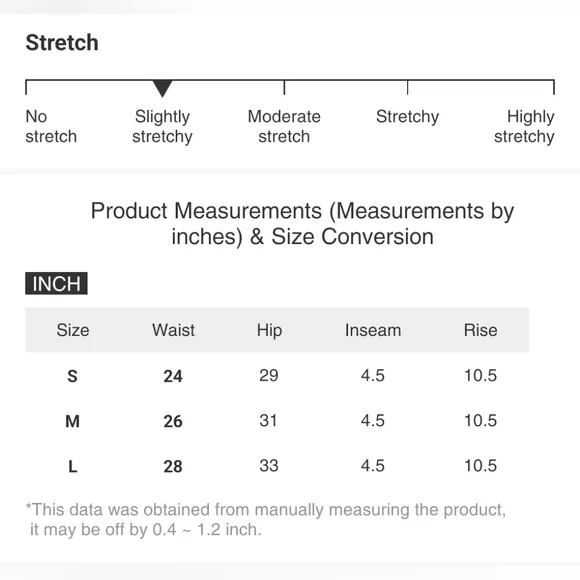Image resolution: width=580 pixels, height=580 pixels.
Task: Click the "Highly stretchy" scale label
Action: [x=524, y=127]
